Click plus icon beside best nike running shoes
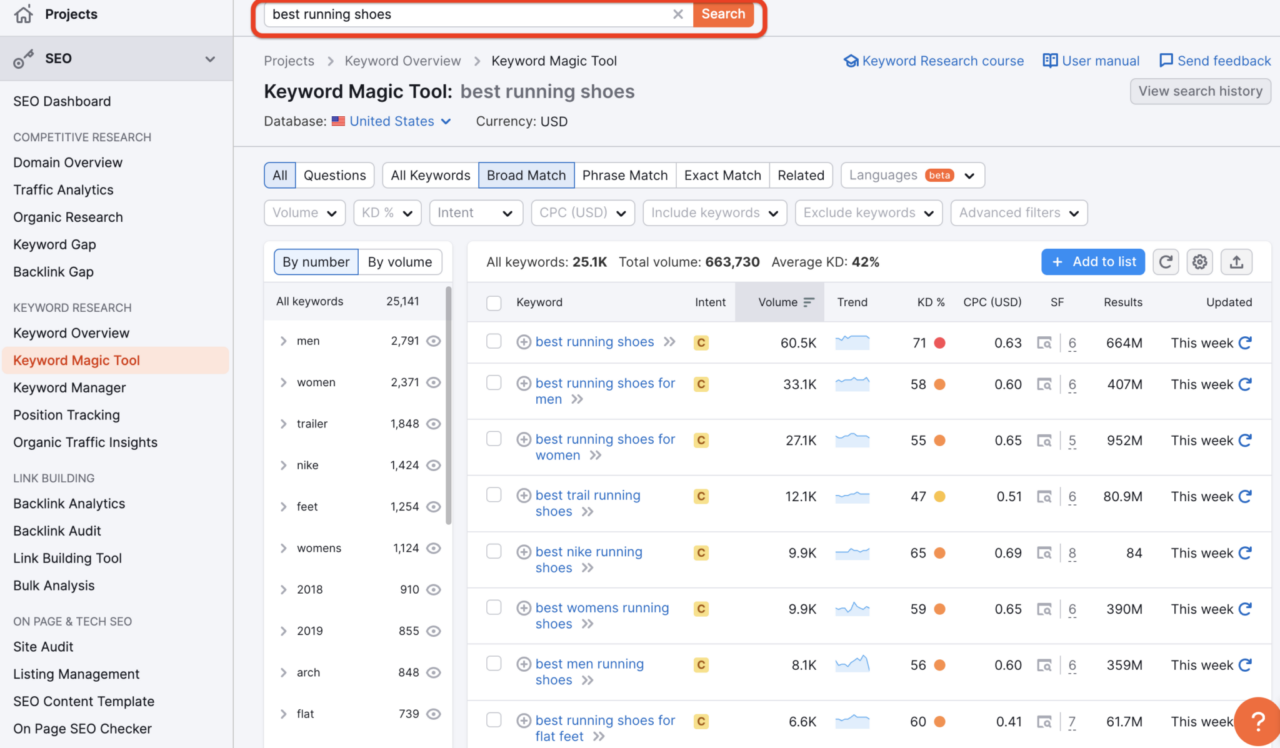 523,552
